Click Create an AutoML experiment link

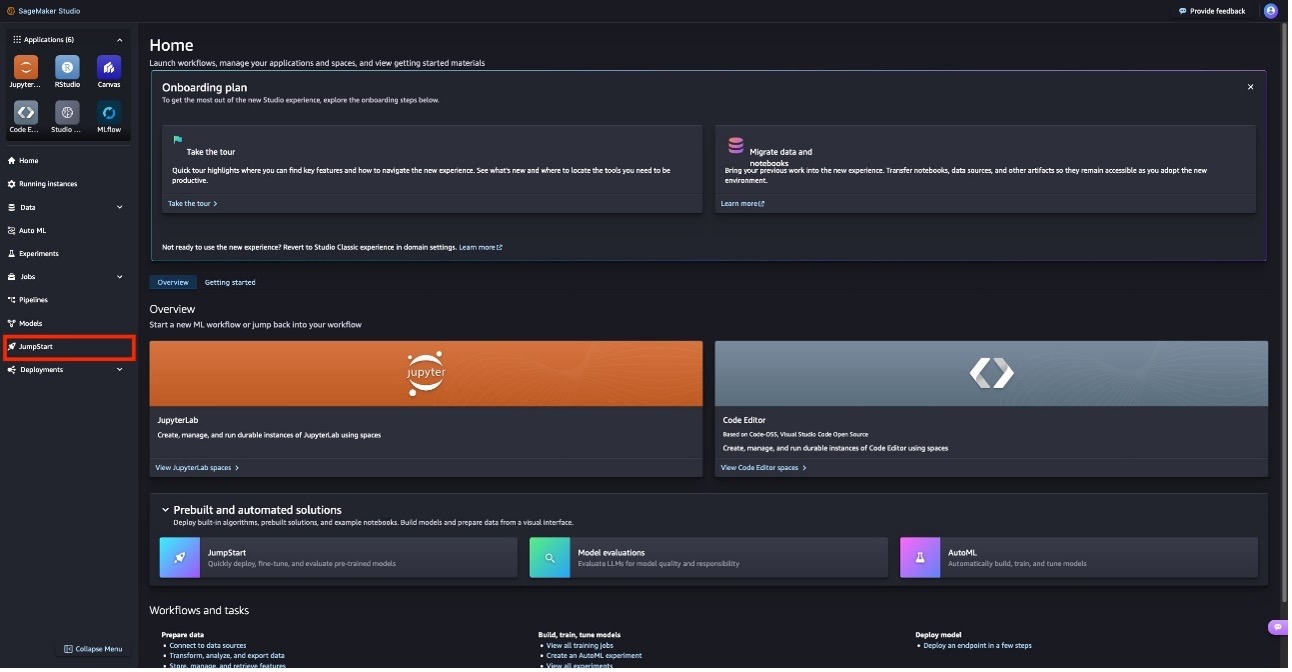click(x=594, y=656)
